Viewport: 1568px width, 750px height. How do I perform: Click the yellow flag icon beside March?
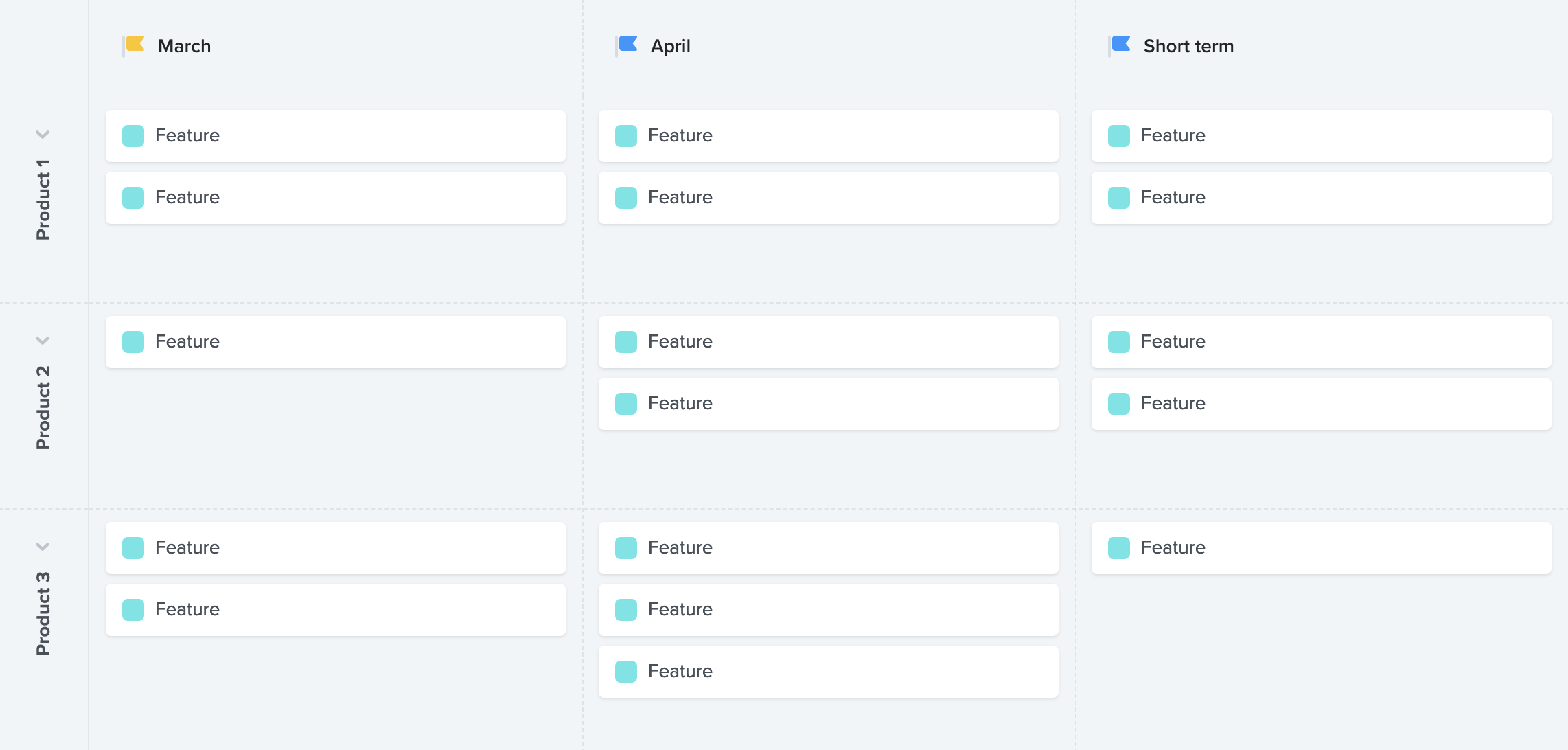tap(135, 45)
